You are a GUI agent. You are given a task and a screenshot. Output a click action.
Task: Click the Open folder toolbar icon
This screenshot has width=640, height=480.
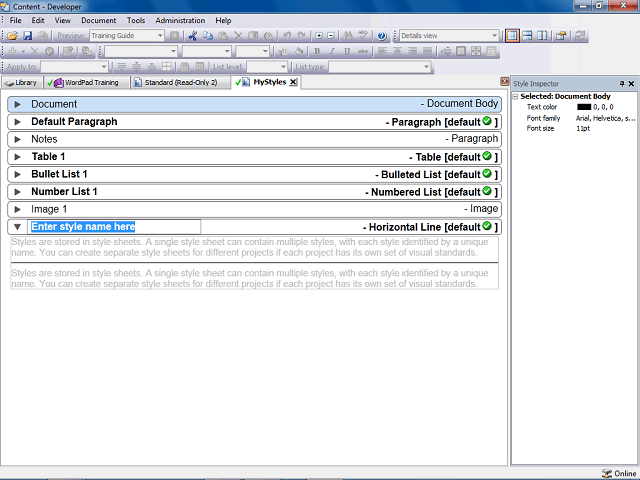[12, 36]
